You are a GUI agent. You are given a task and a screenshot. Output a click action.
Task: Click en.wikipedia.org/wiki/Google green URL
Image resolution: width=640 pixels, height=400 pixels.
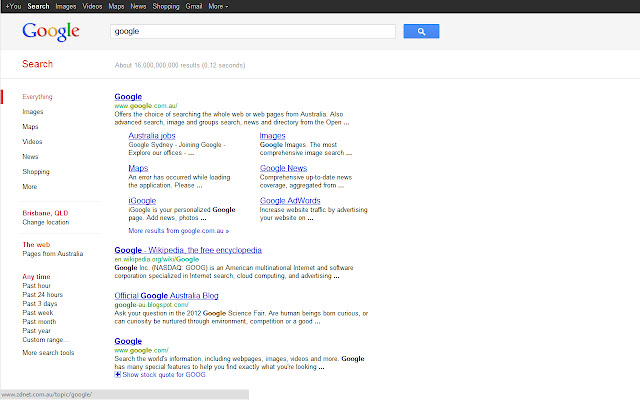click(x=157, y=259)
